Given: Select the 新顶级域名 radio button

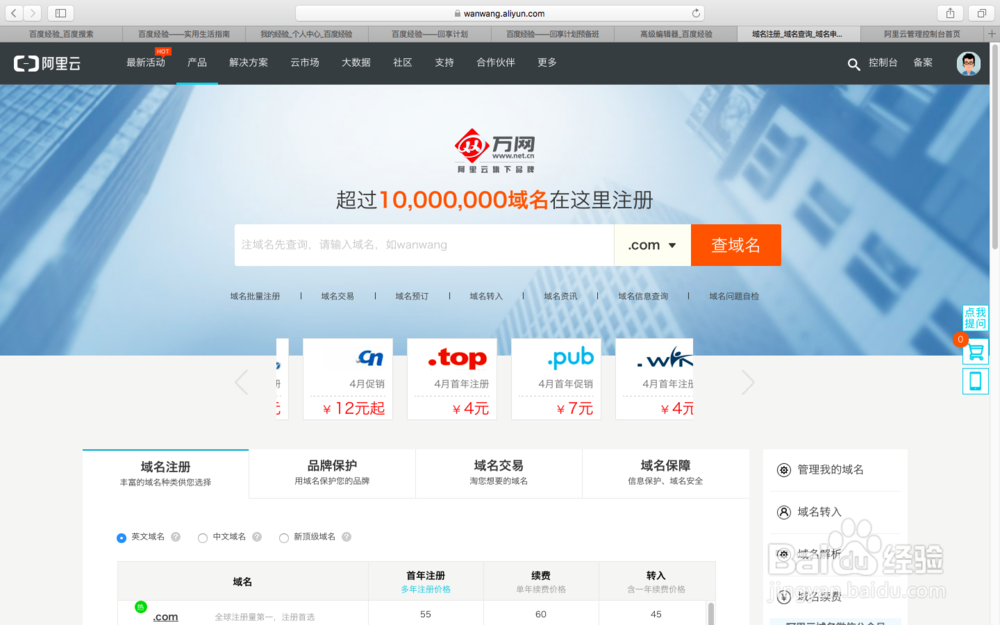Looking at the screenshot, I should (x=284, y=538).
